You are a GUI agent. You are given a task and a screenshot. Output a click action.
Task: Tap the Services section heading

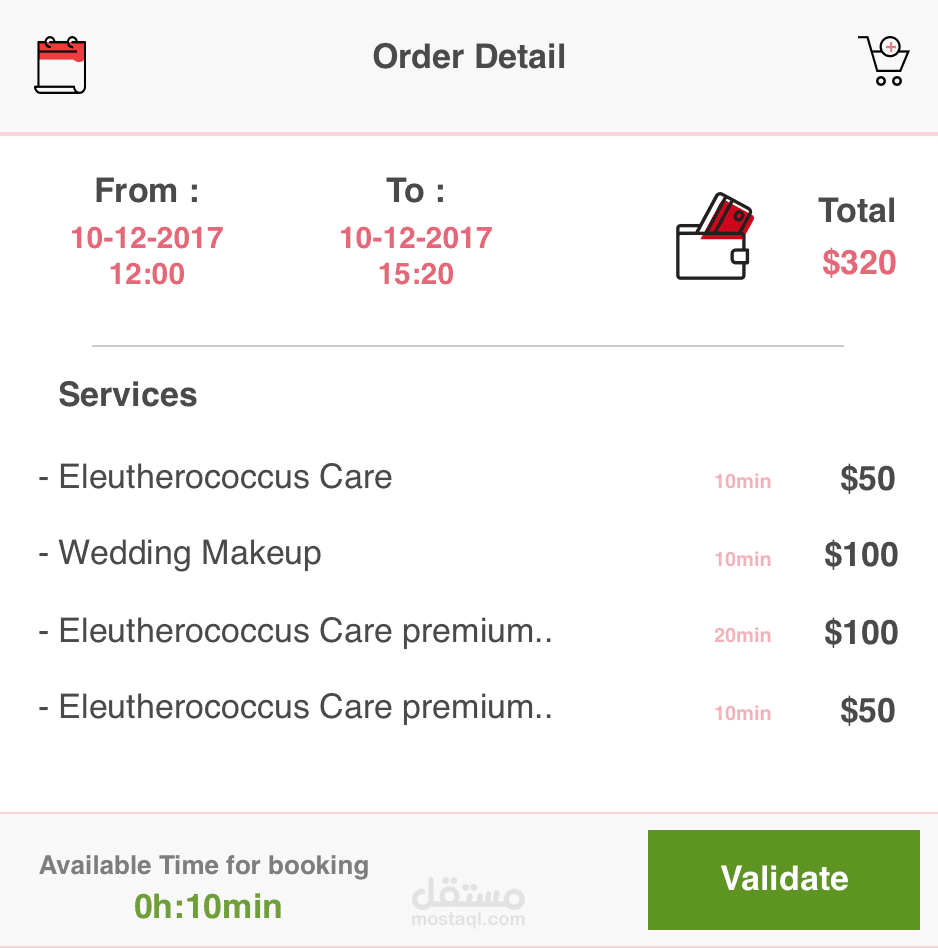128,394
